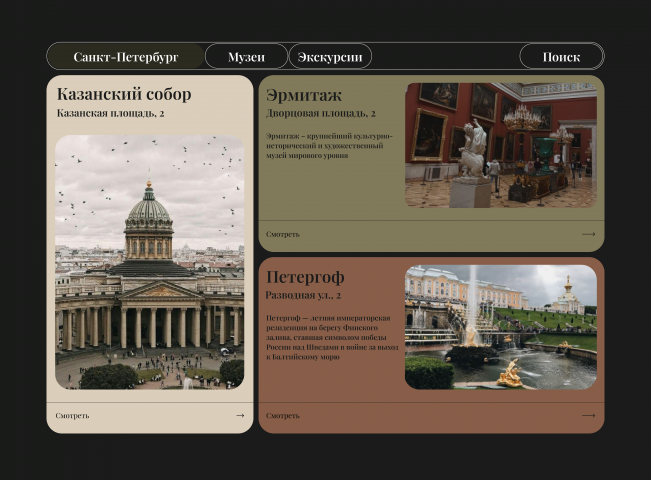This screenshot has height=480, width=651.
Task: Click the Петергоф description paragraph
Action: pos(332,337)
